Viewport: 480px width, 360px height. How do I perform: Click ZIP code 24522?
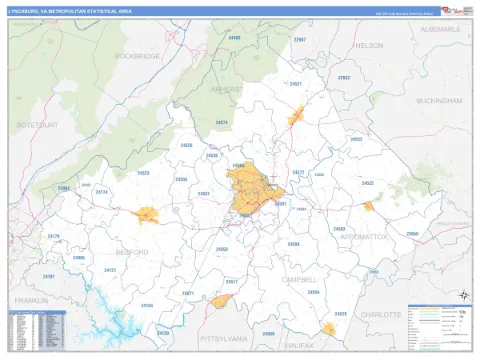[x=368, y=183]
